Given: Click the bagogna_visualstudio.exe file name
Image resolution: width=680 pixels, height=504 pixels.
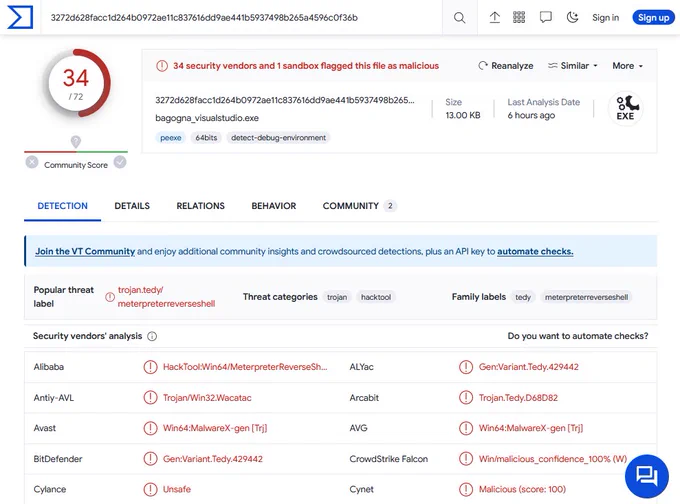Looking at the screenshot, I should pos(207,118).
